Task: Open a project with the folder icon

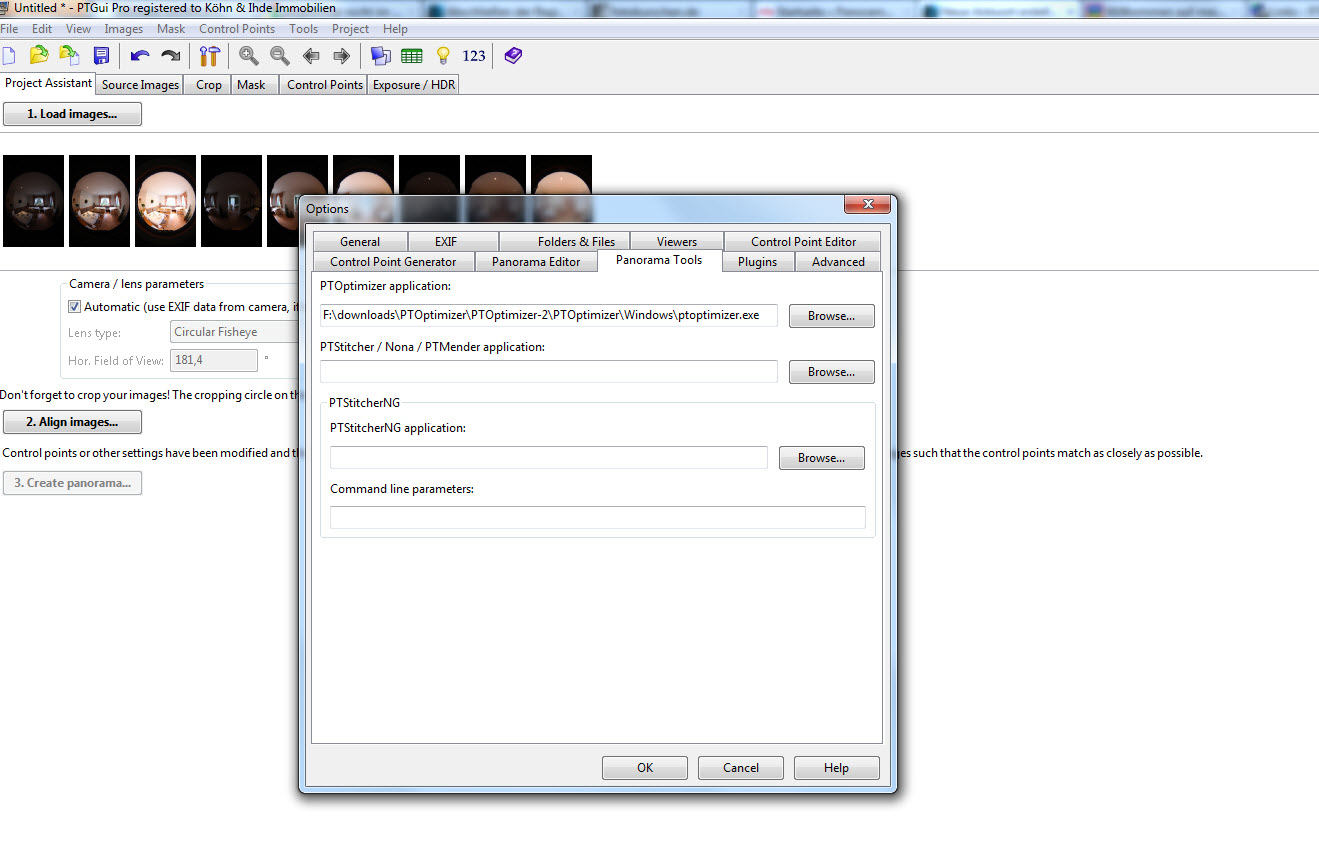Action: [39, 56]
